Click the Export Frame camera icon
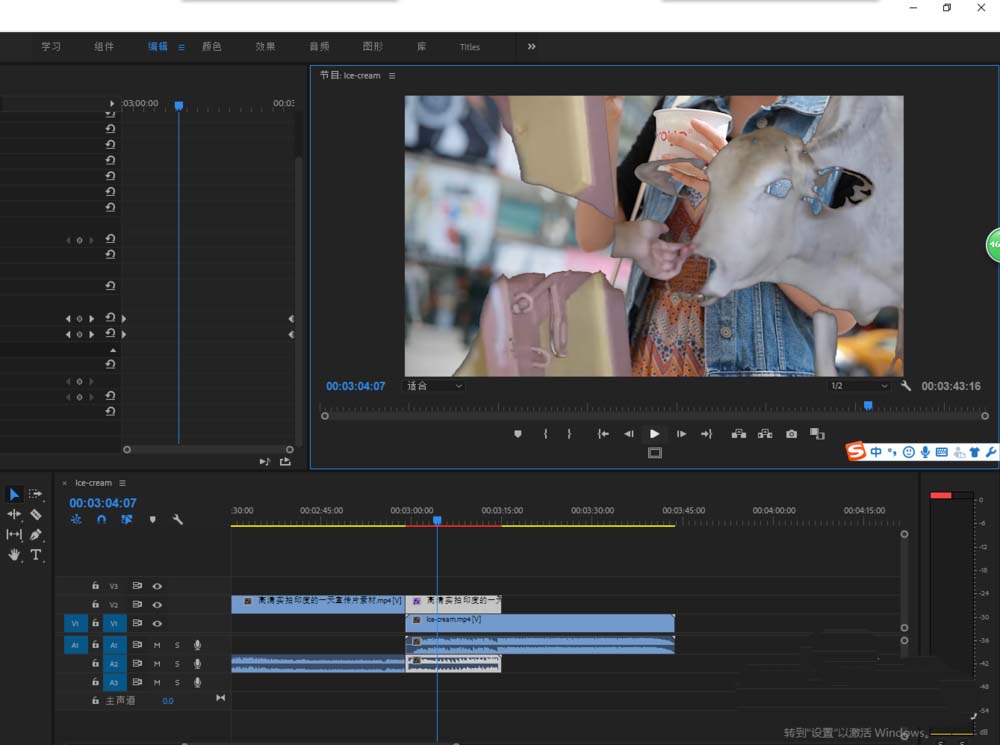1000x745 pixels. pyautogui.click(x=791, y=434)
